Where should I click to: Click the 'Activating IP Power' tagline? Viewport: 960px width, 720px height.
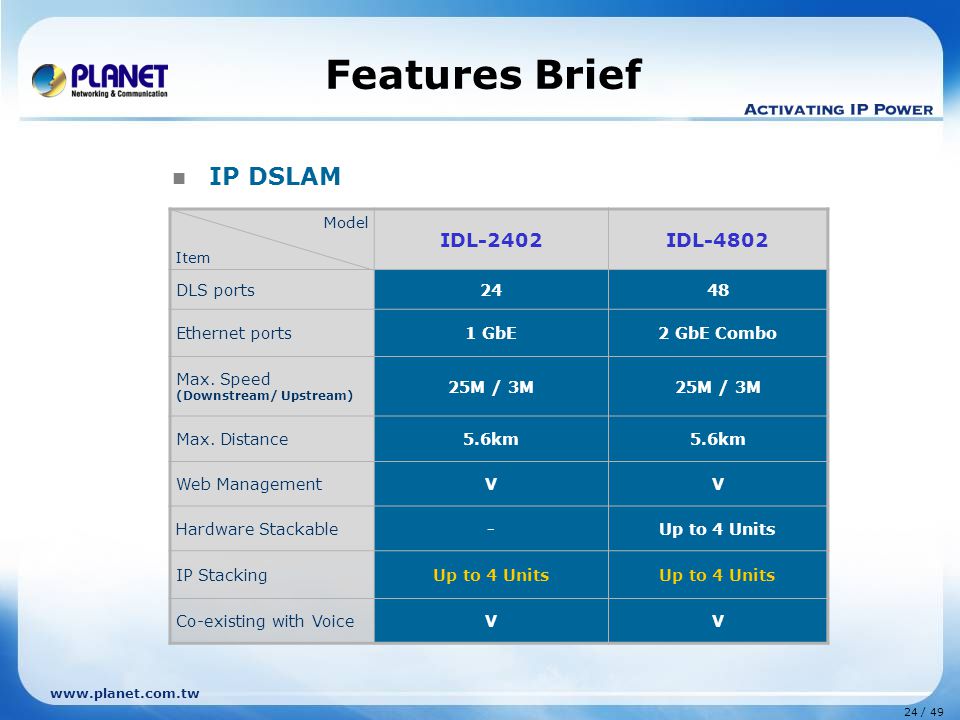pyautogui.click(x=838, y=110)
